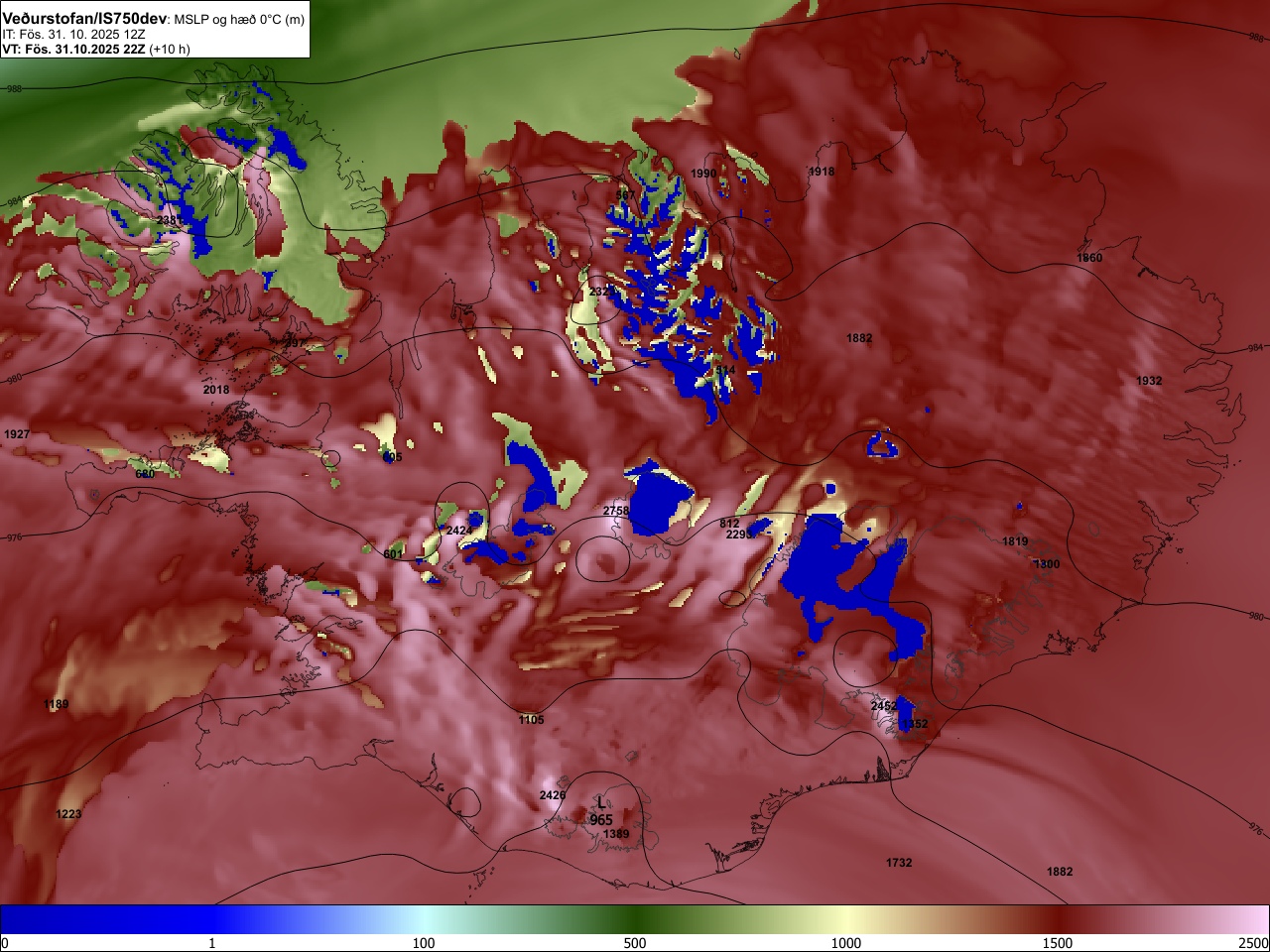Click the forecast offset "(+10 h)"
1270x952 pixels.
click(170, 49)
